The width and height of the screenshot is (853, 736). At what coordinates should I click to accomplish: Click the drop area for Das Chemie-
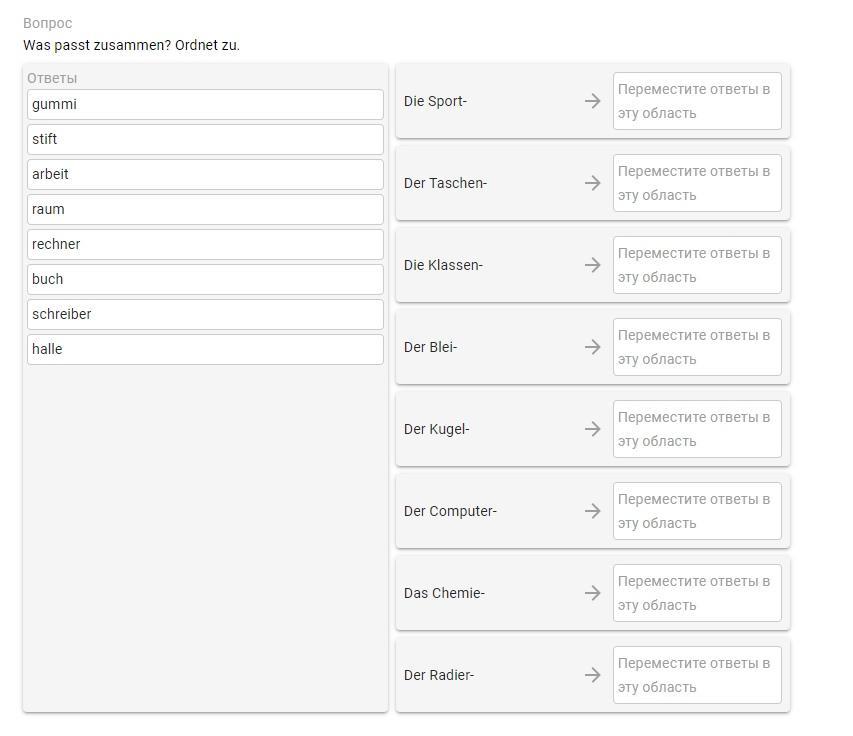(697, 593)
